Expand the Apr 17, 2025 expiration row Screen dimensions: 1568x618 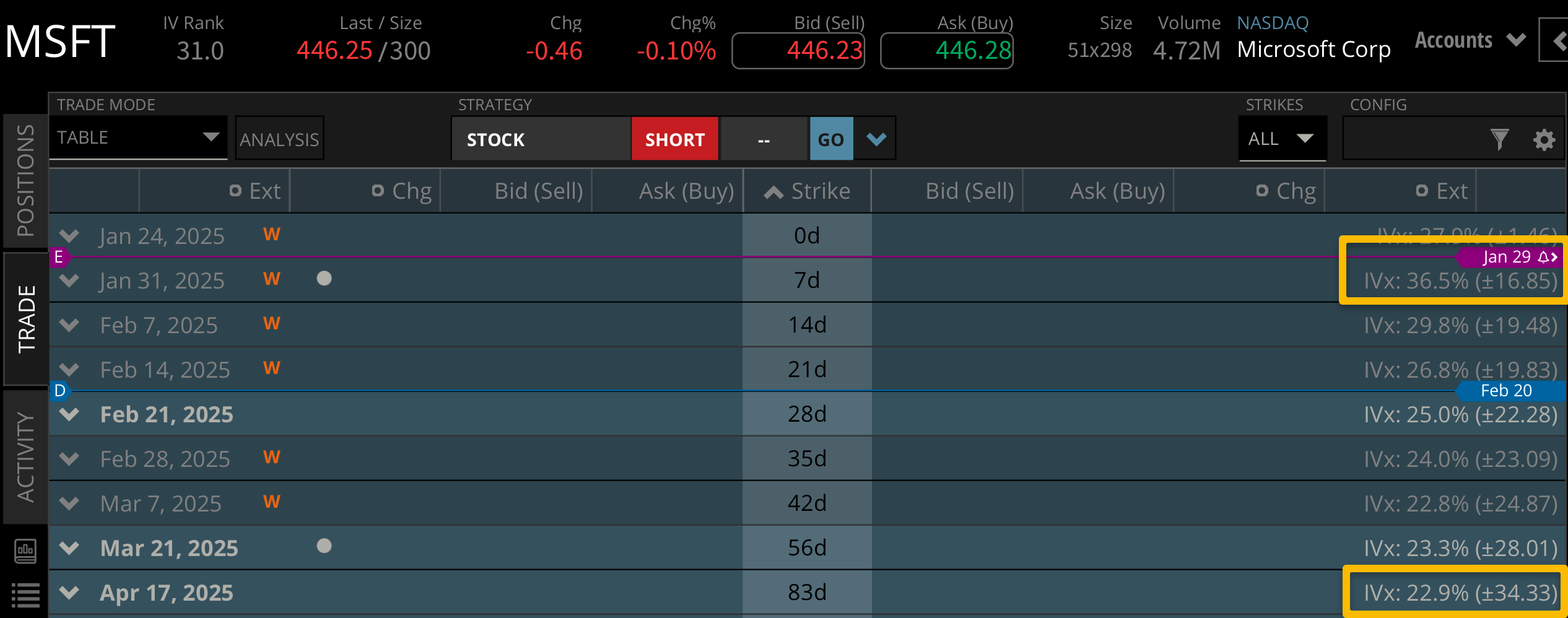coord(68,592)
